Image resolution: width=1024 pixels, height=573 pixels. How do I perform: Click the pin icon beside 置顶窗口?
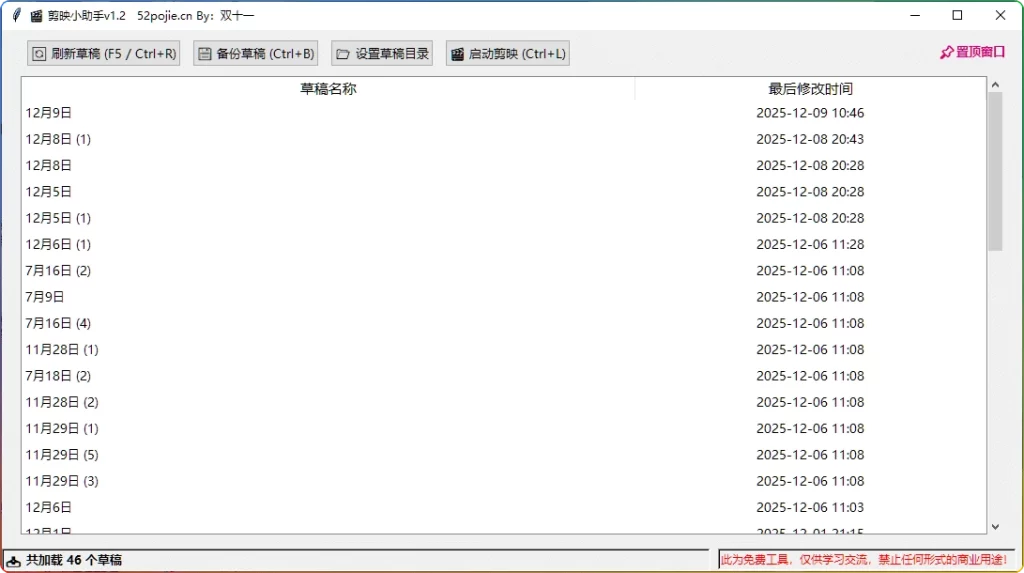(947, 52)
